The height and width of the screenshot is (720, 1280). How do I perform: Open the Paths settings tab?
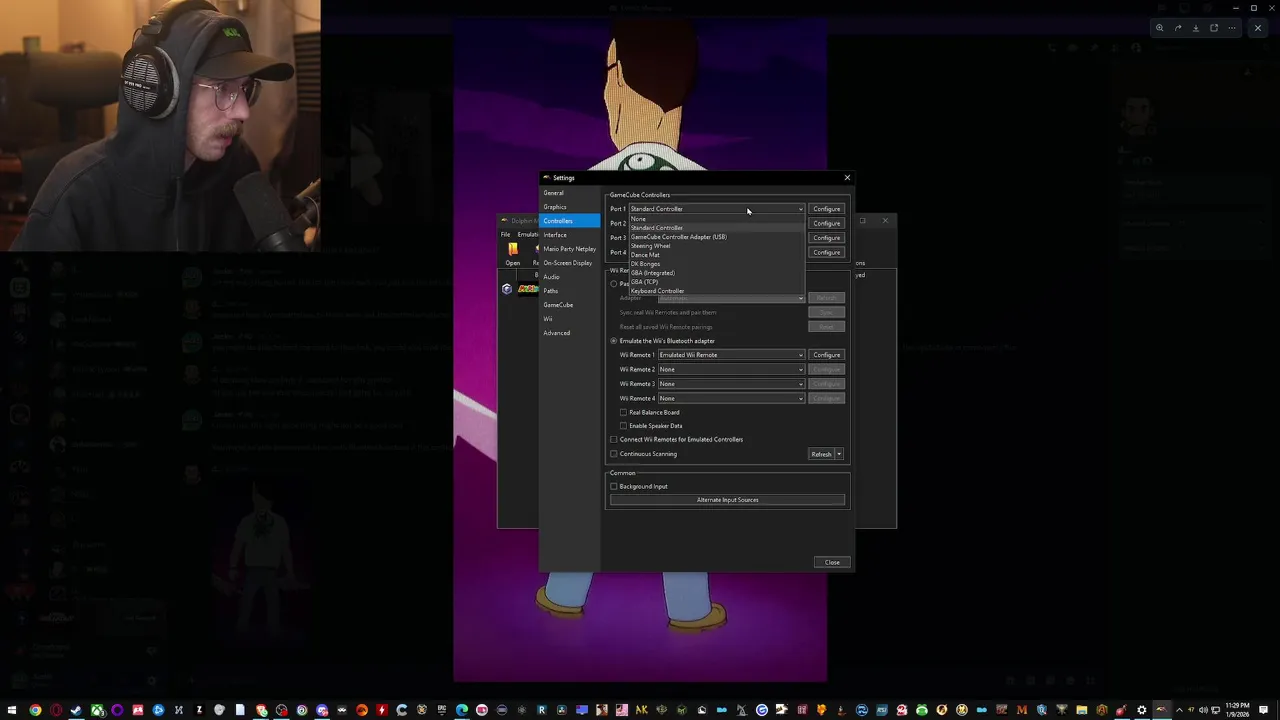click(569, 291)
